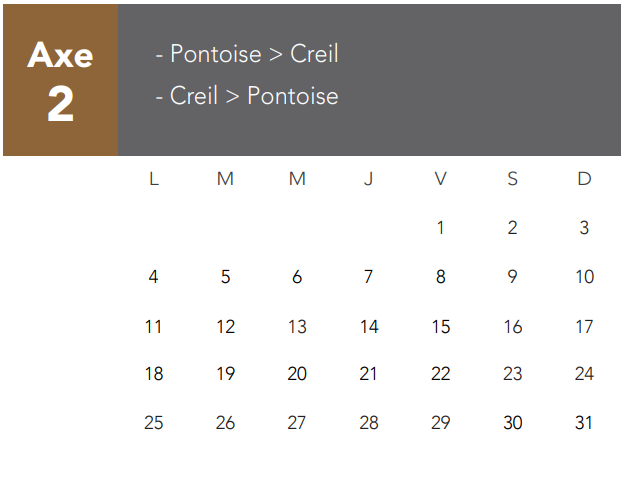
Task: Choose day 3 on the calendar
Action: (x=584, y=228)
